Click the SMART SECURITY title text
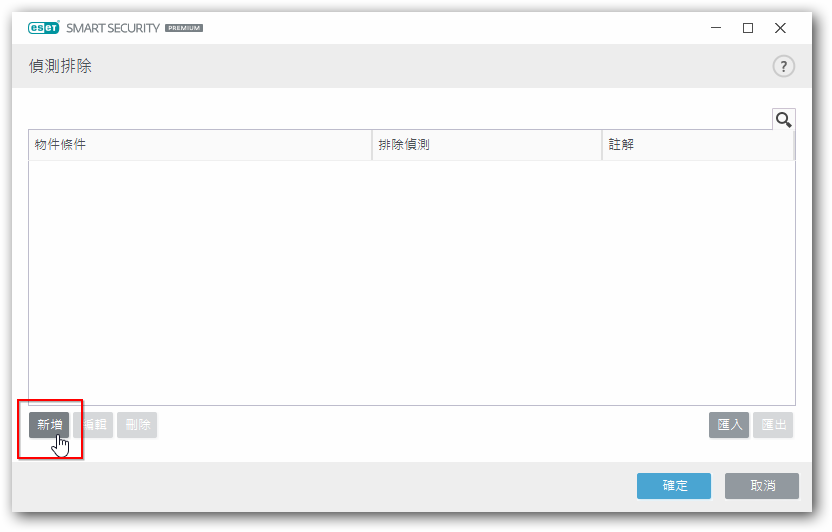The image size is (832, 532). [113, 28]
